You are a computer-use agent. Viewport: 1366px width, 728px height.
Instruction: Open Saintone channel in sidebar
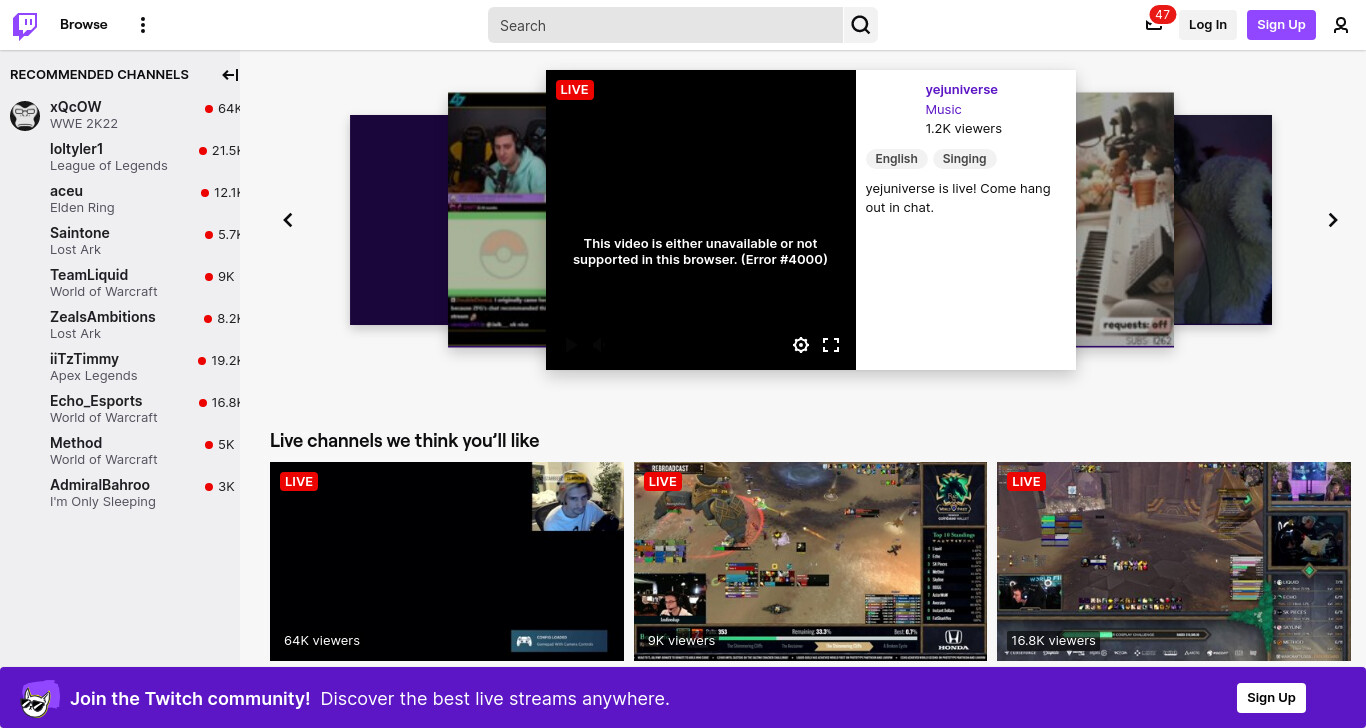click(x=120, y=241)
